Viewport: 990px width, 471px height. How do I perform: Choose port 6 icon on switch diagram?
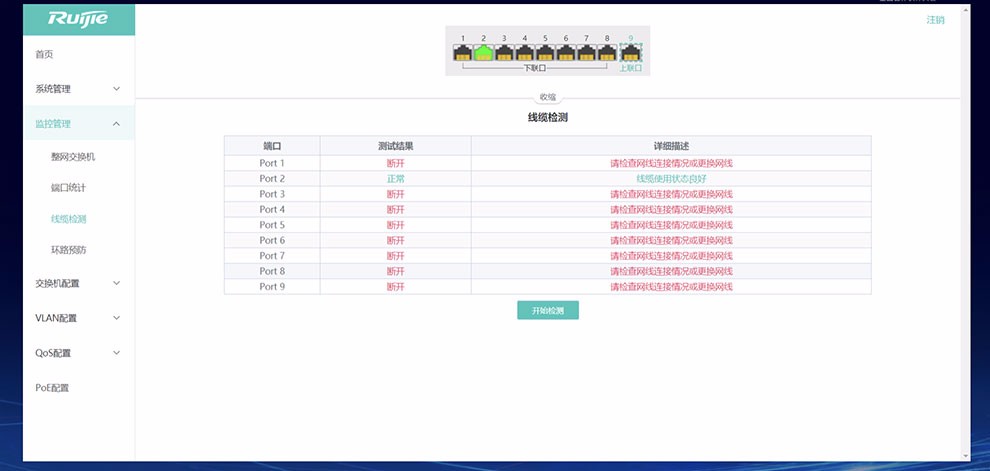pos(566,53)
